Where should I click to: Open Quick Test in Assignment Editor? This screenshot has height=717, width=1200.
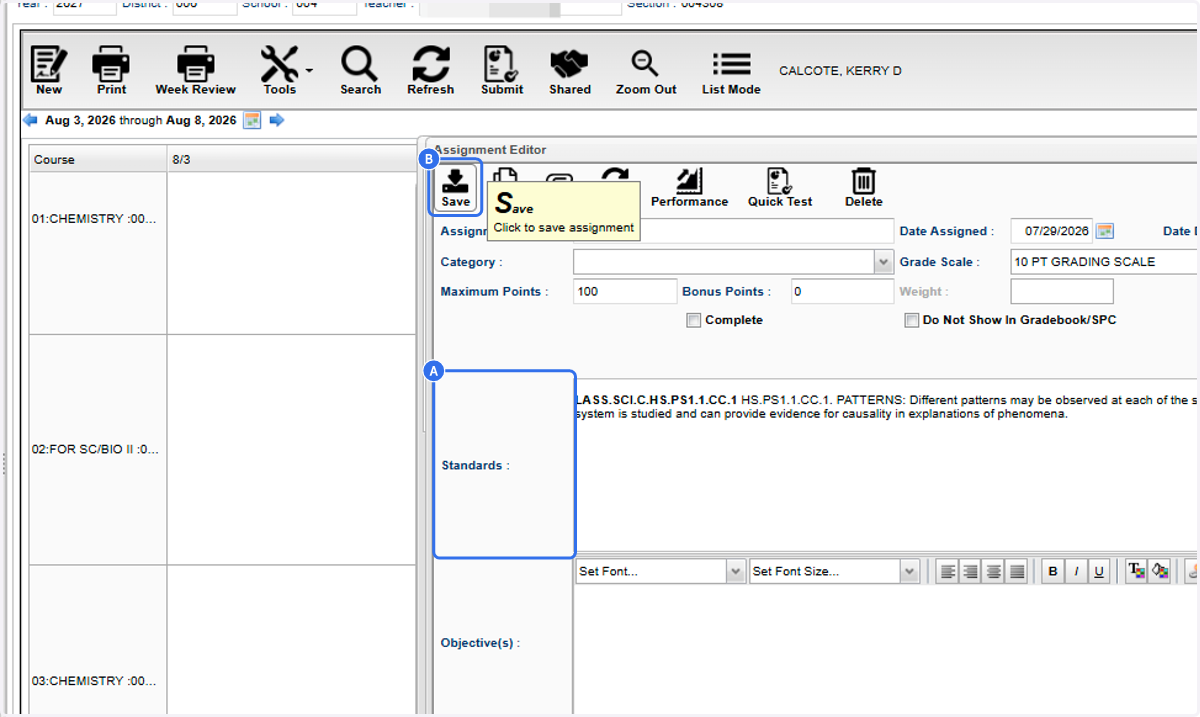point(780,187)
